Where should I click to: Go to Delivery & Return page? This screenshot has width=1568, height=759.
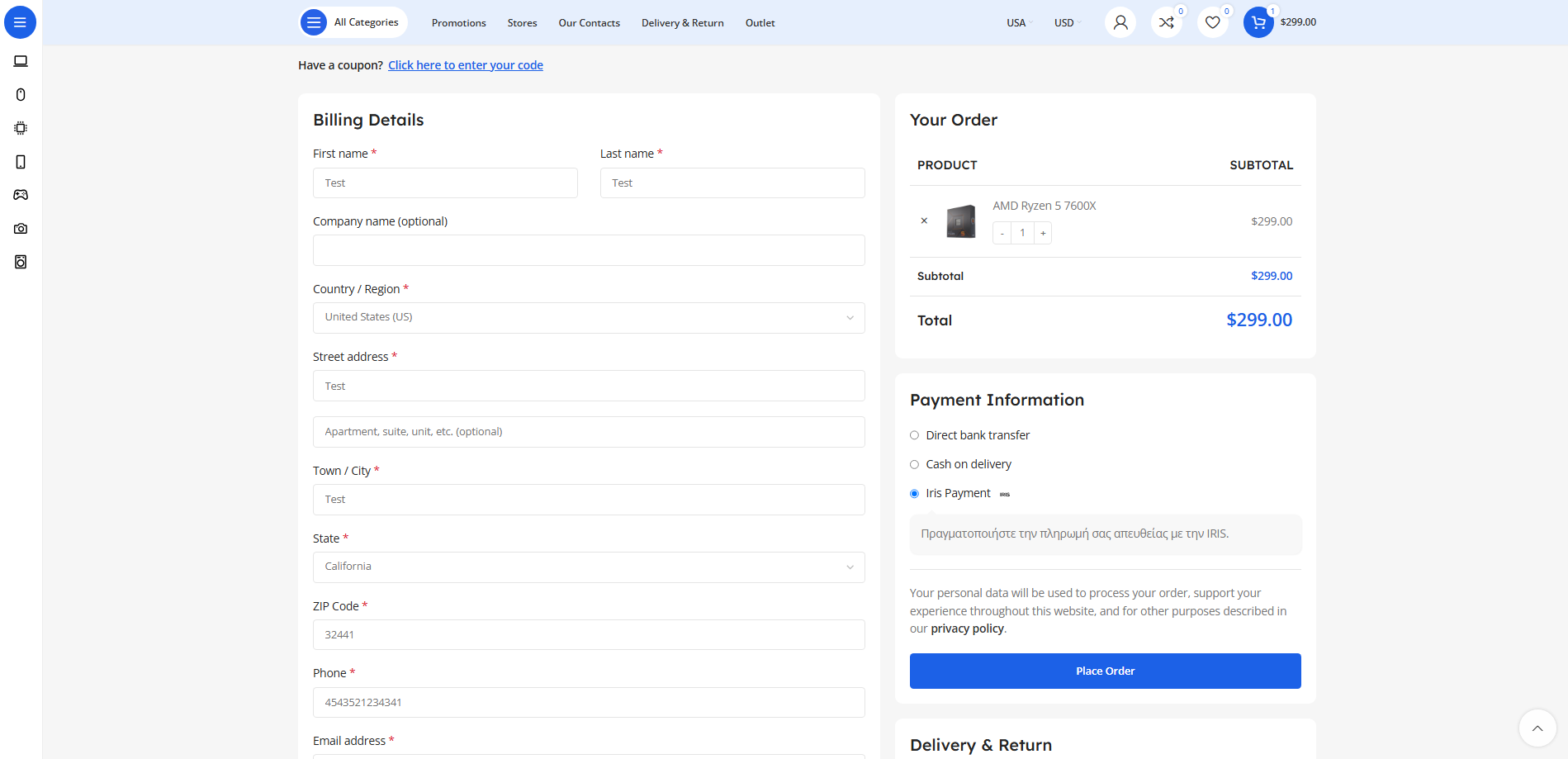click(682, 23)
